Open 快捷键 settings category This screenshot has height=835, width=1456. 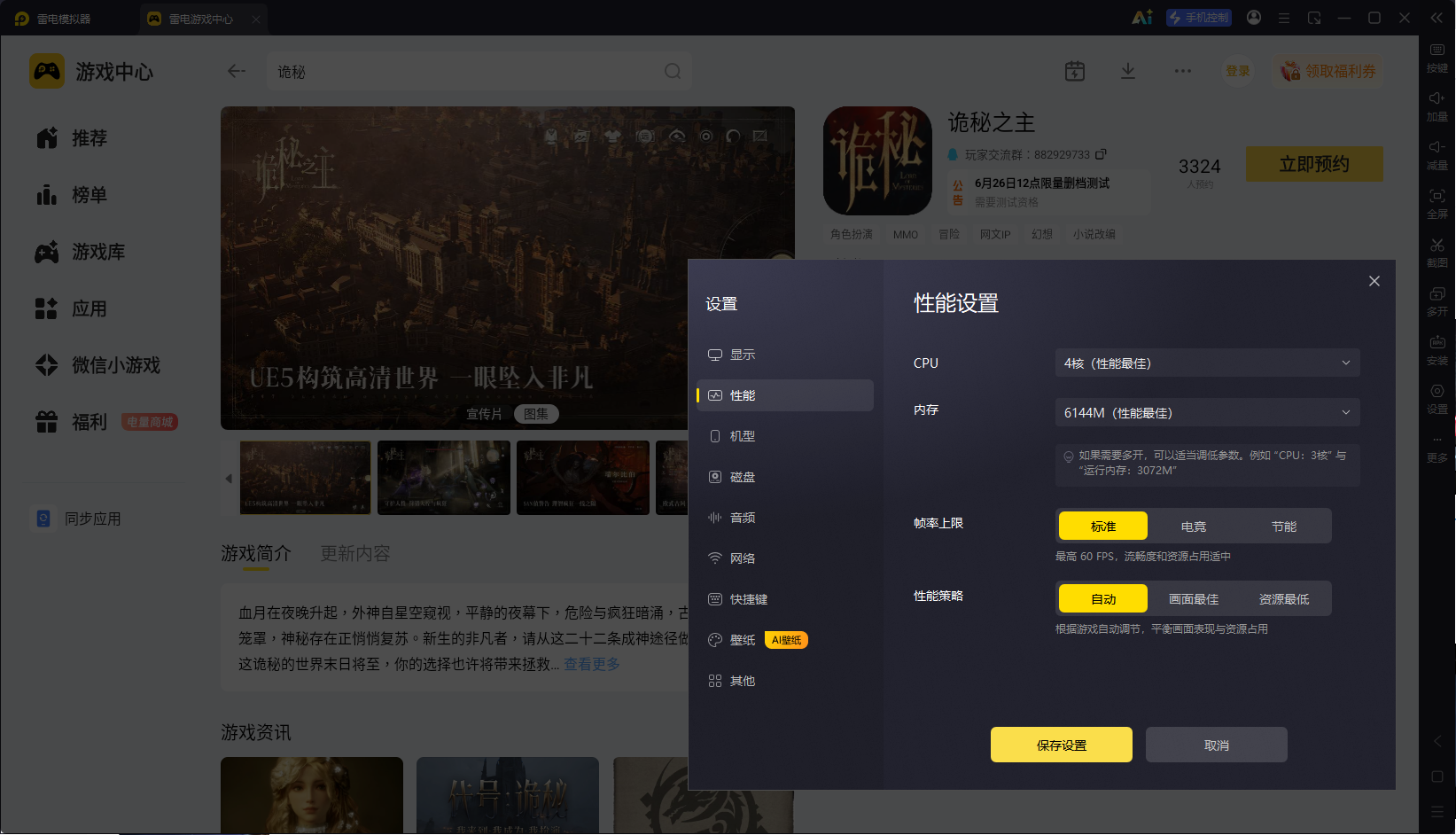point(785,599)
